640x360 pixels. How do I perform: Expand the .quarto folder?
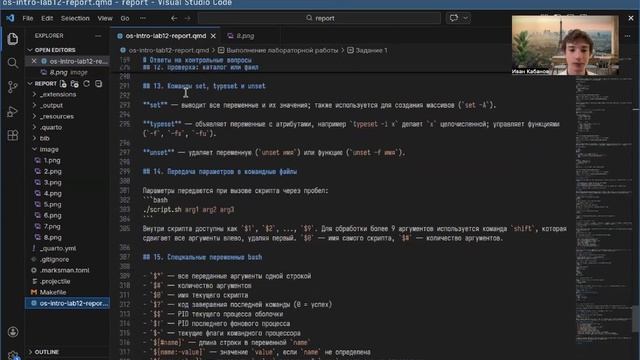point(51,127)
